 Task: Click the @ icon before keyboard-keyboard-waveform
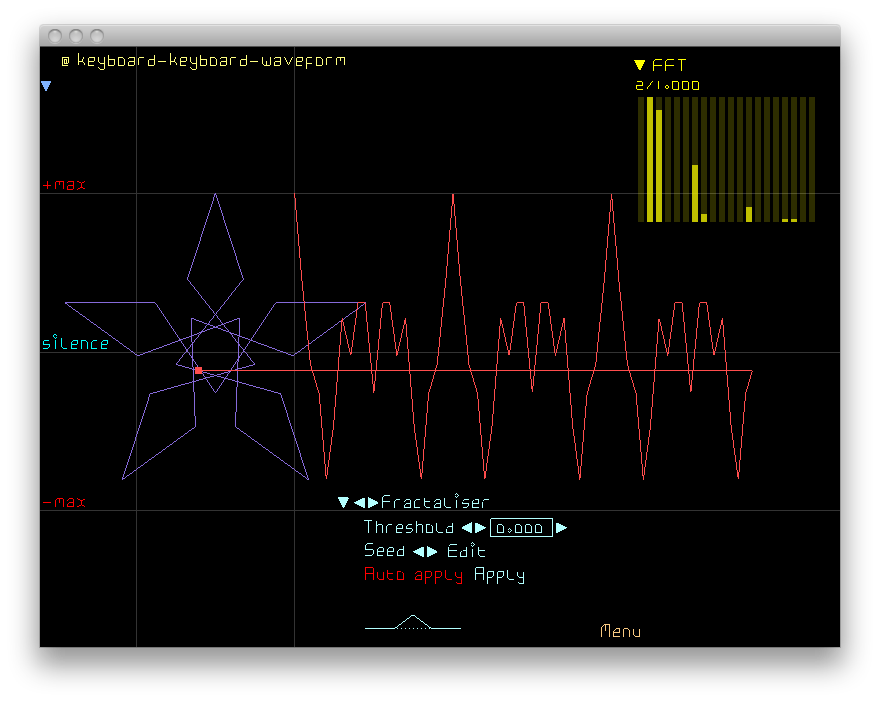tap(65, 61)
